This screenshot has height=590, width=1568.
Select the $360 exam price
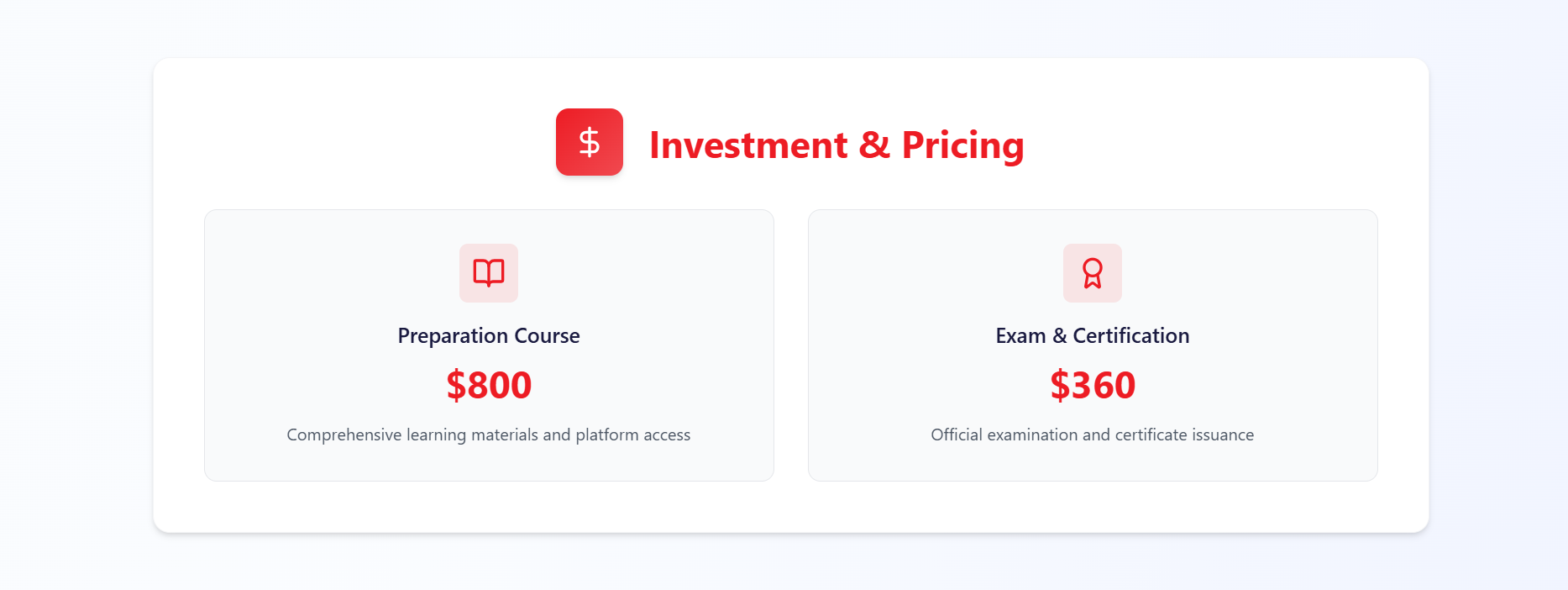click(x=1092, y=385)
